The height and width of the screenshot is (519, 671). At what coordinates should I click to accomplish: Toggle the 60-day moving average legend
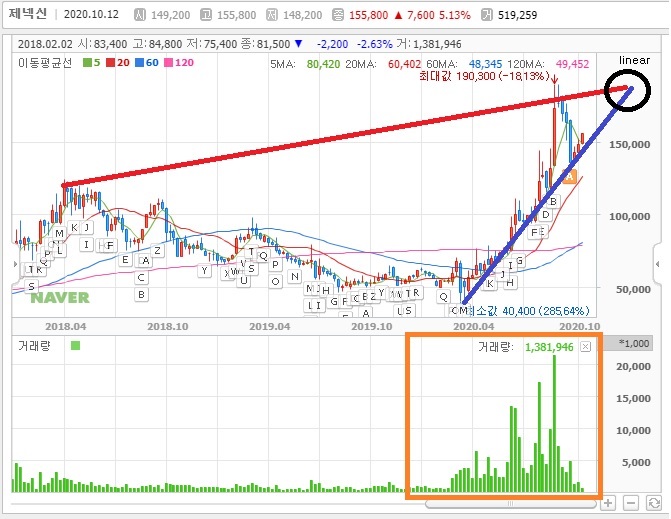click(x=147, y=63)
